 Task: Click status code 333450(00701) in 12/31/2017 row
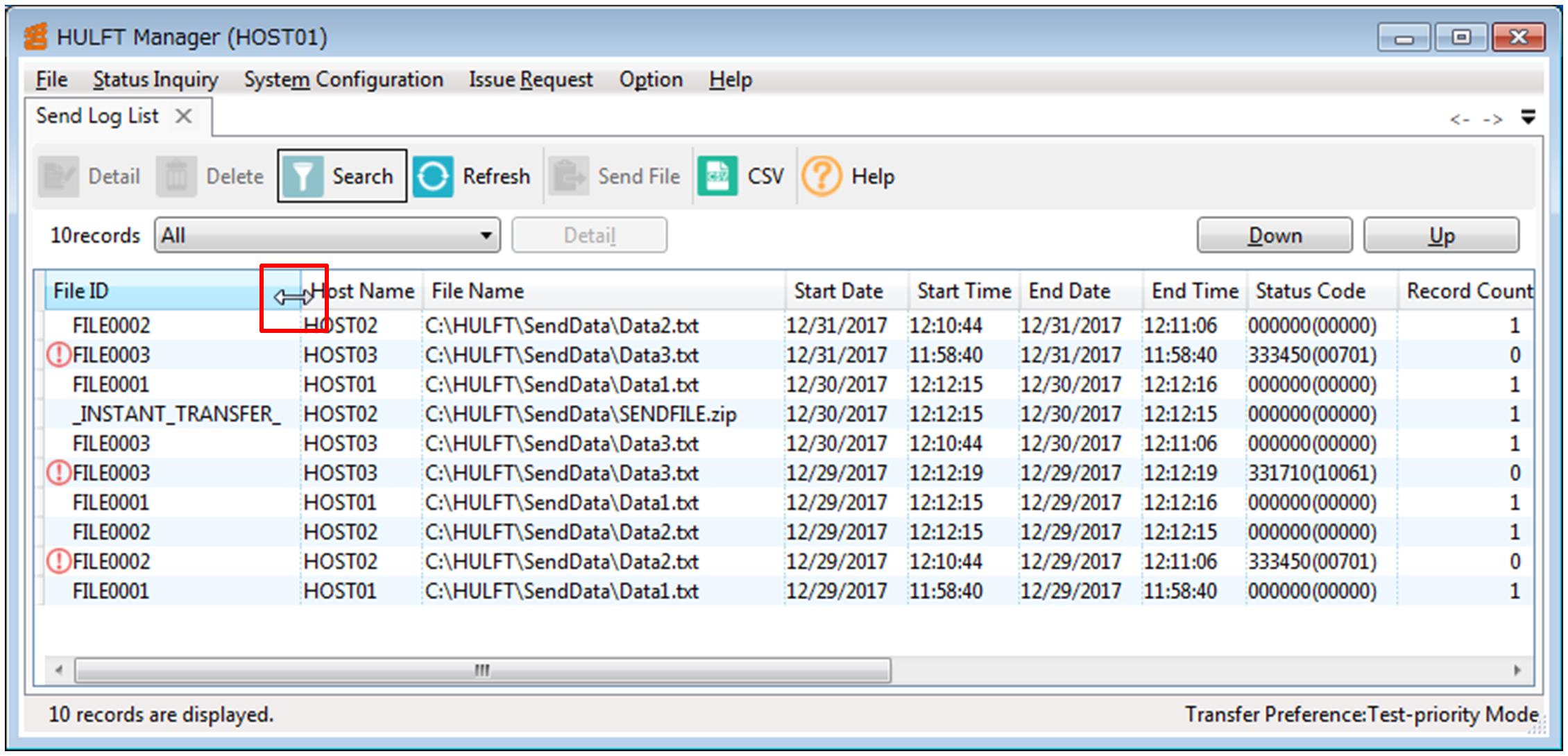pyautogui.click(x=1312, y=355)
